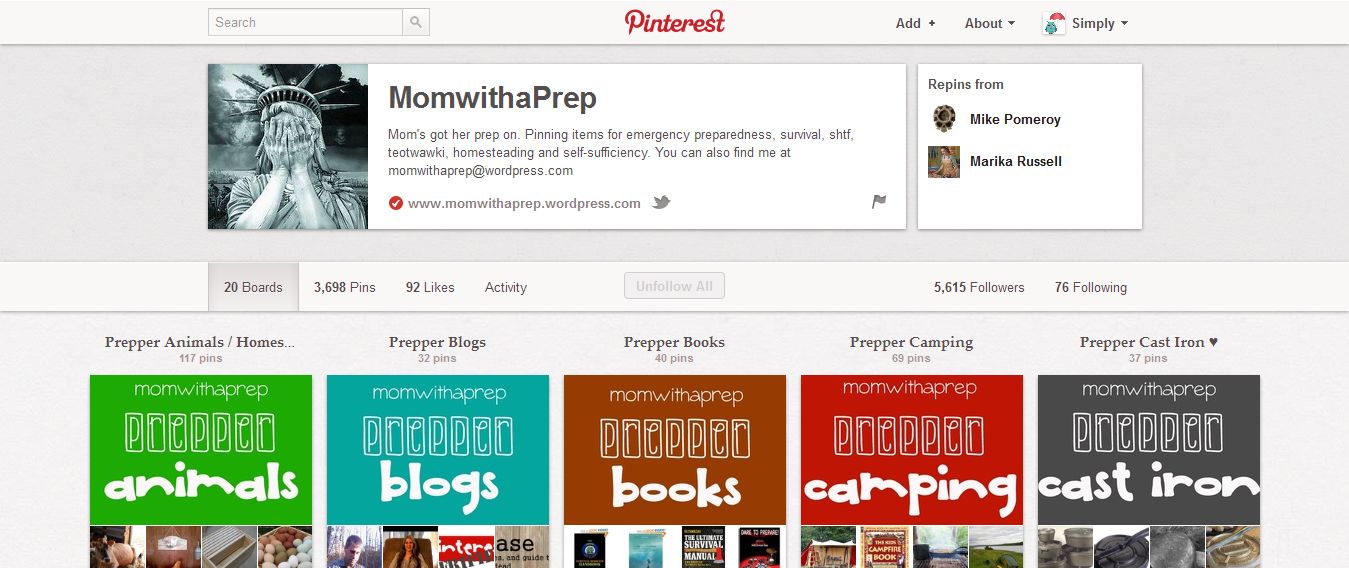
Task: View the 5,615 Followers list
Action: click(x=979, y=287)
